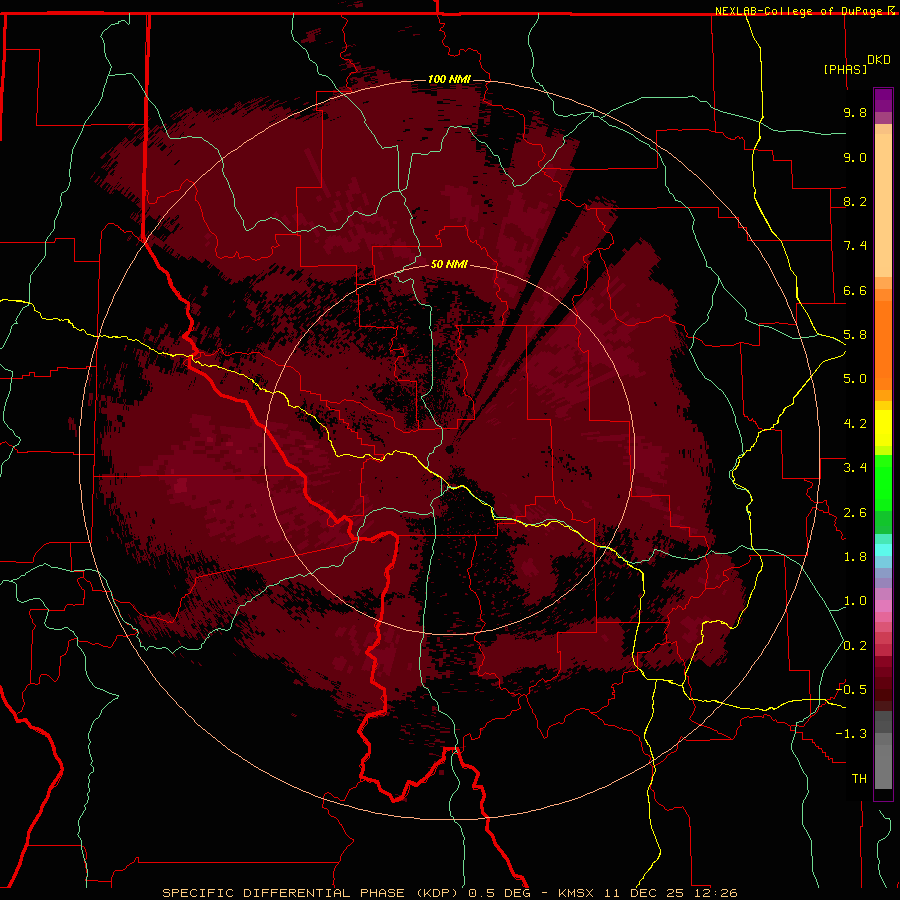Click the [PHAS] unit label
This screenshot has width=900, height=900.
[x=845, y=69]
